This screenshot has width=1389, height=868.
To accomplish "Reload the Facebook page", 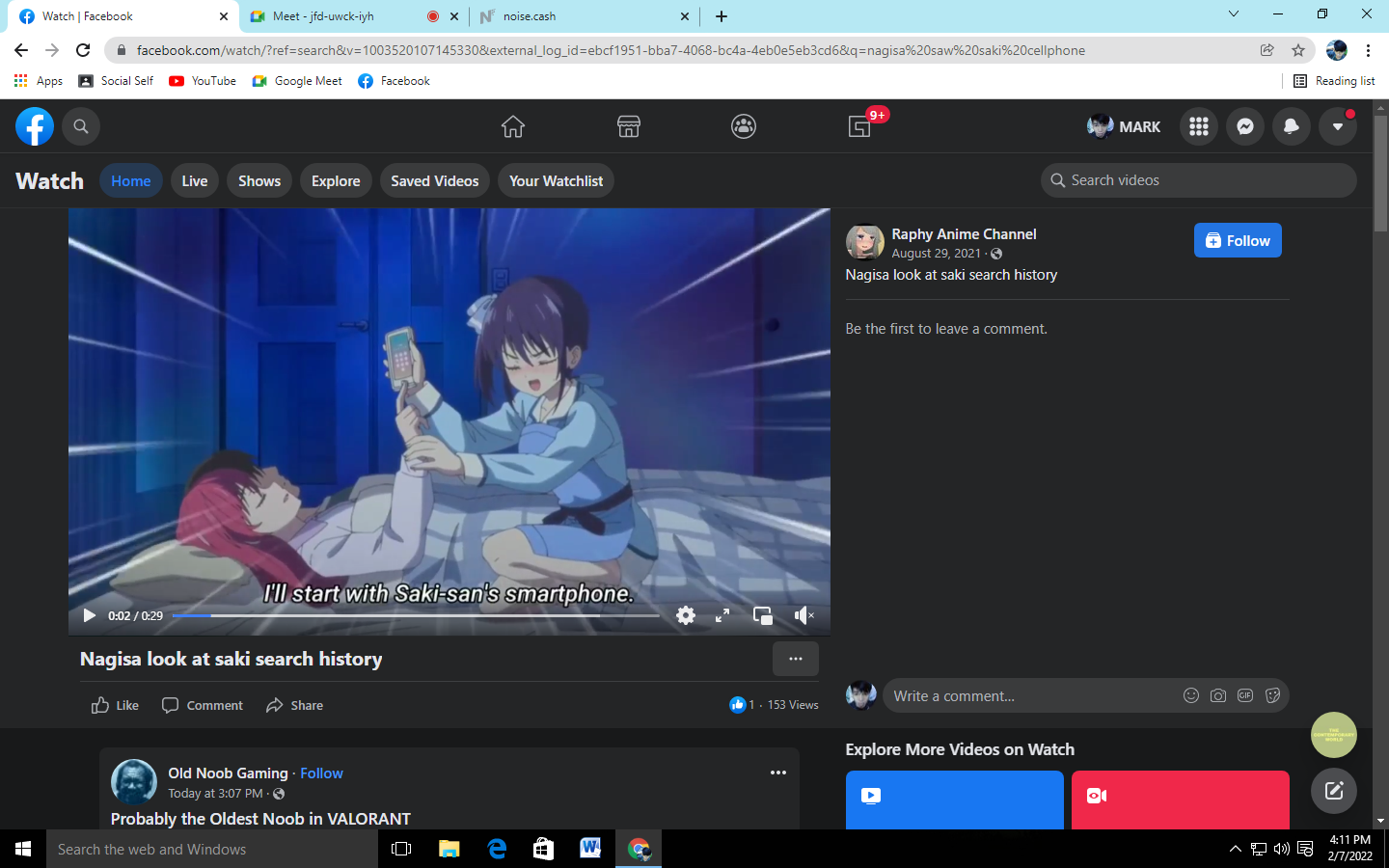I will (83, 50).
